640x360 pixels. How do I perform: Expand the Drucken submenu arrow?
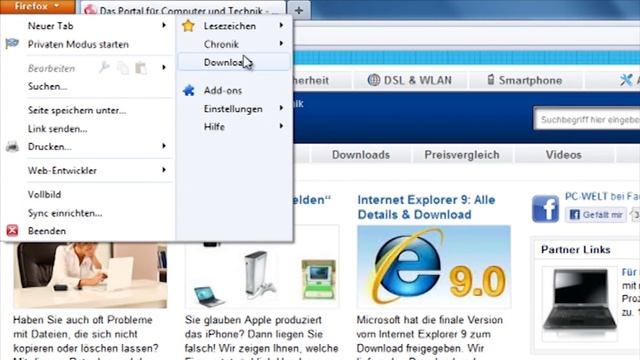tap(164, 146)
